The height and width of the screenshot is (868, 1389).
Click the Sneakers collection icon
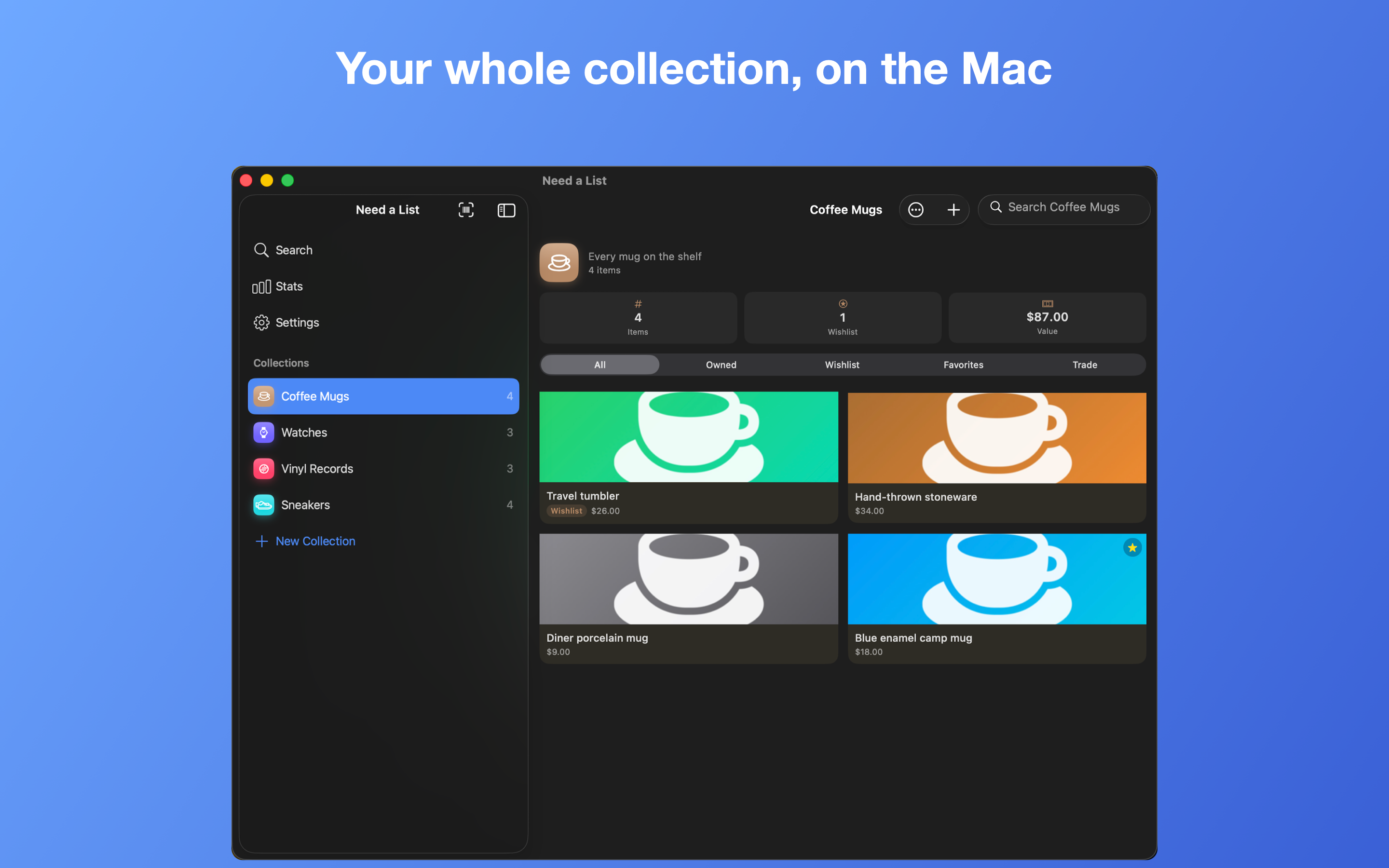click(264, 504)
